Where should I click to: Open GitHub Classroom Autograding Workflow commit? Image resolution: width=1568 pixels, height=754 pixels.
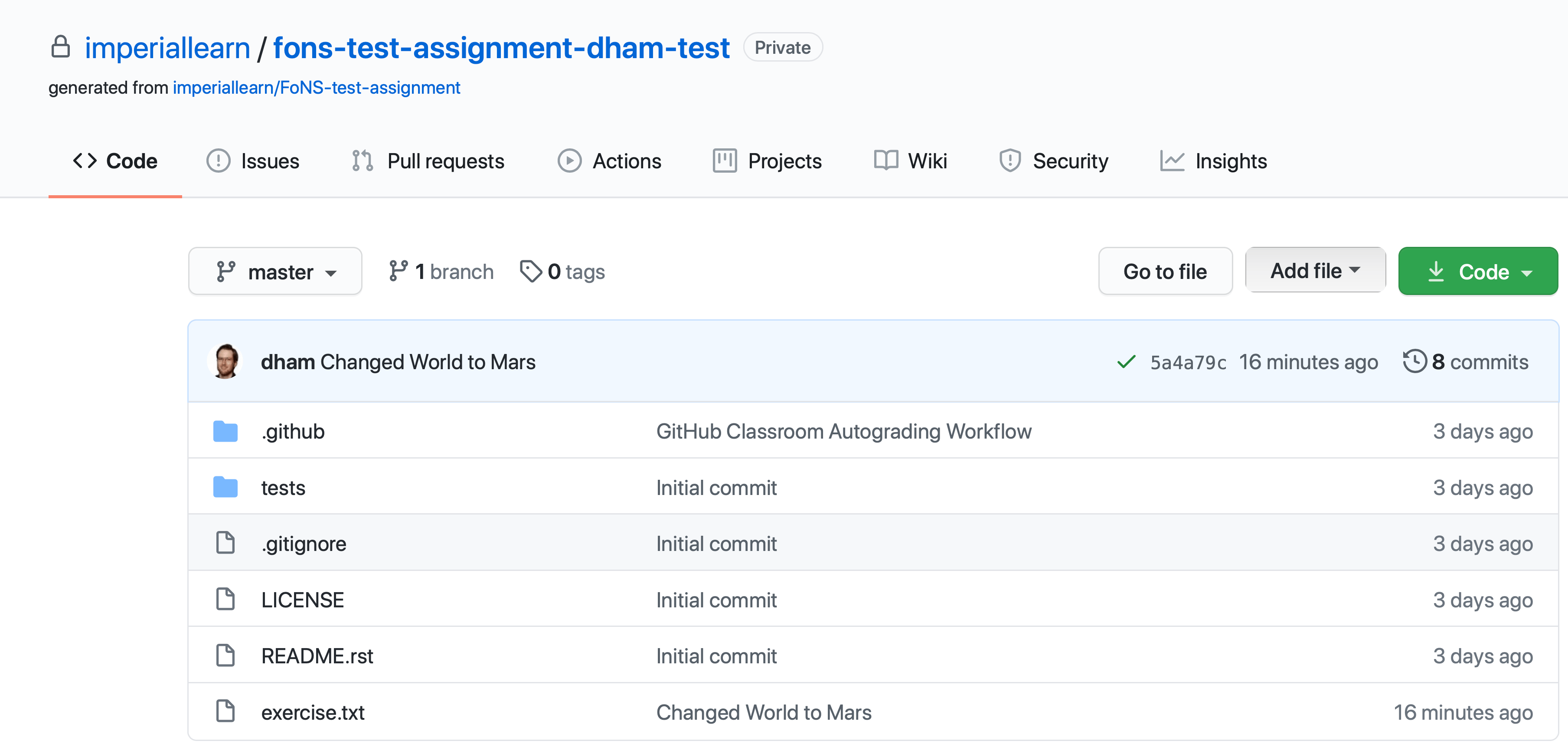click(x=844, y=431)
